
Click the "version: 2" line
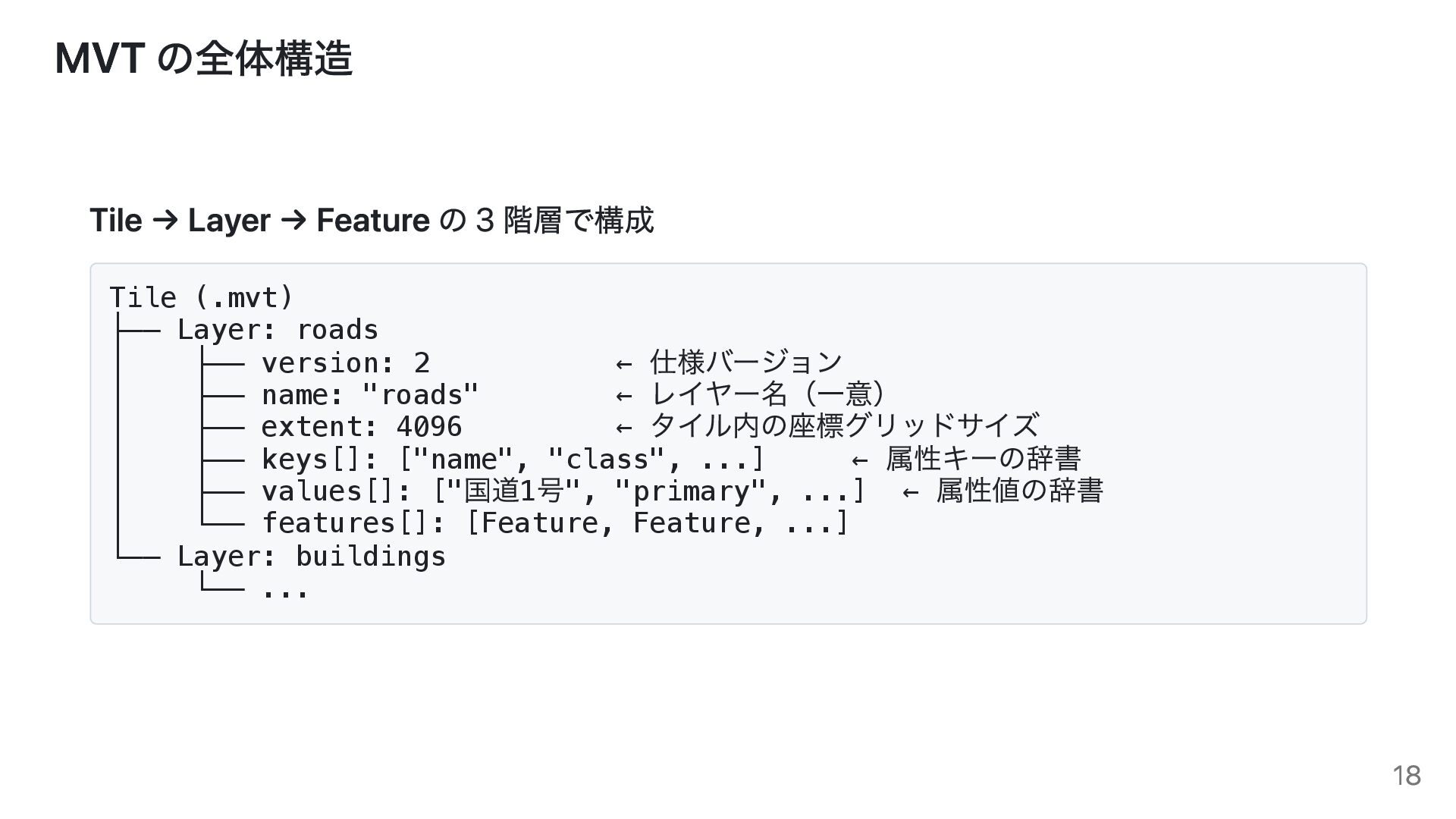tap(346, 363)
